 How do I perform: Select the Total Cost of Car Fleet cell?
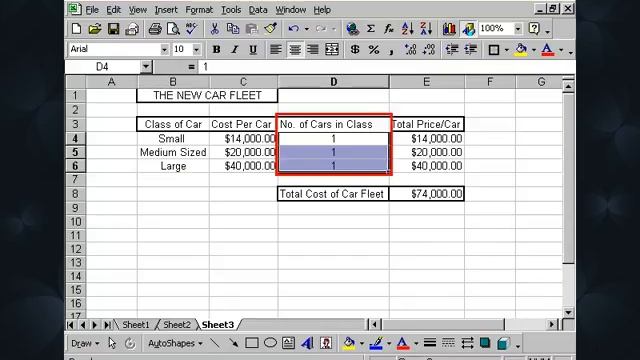point(333,194)
